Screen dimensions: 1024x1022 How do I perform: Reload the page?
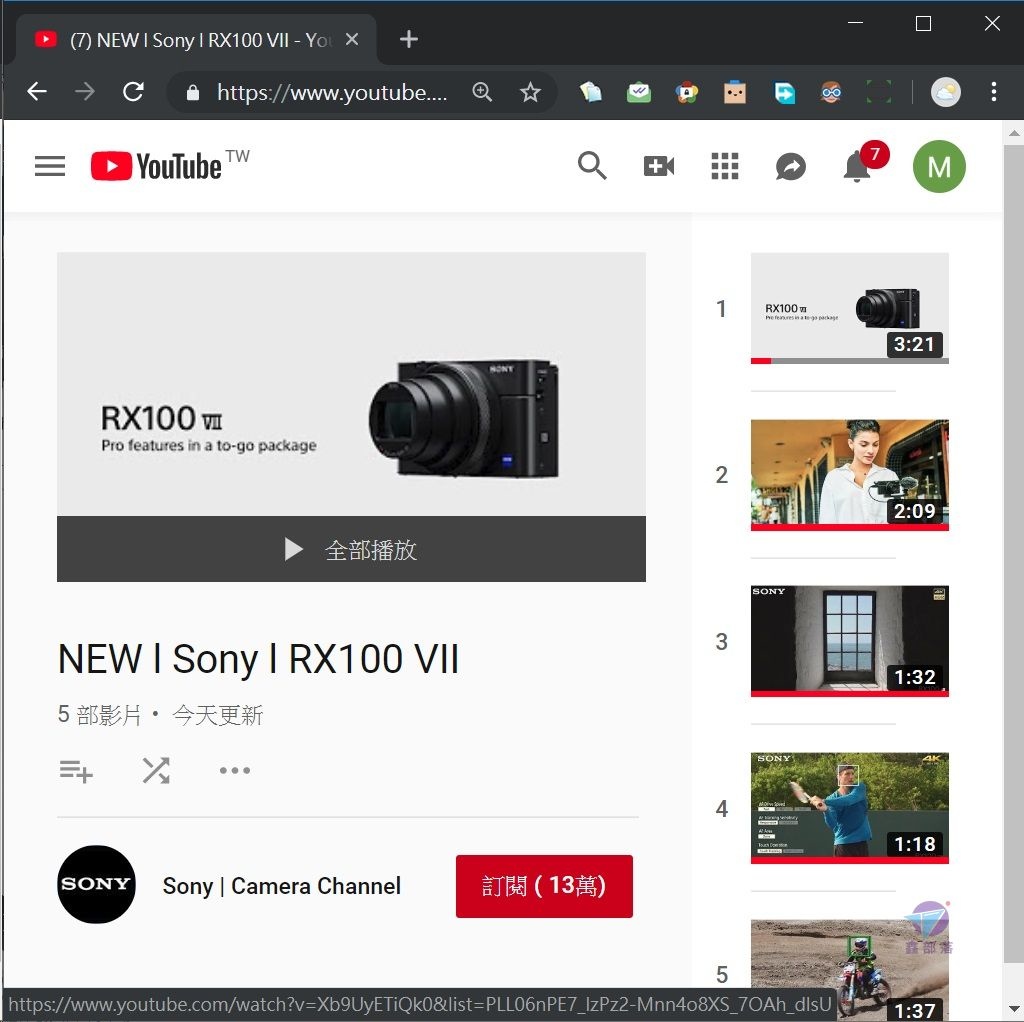[x=133, y=91]
